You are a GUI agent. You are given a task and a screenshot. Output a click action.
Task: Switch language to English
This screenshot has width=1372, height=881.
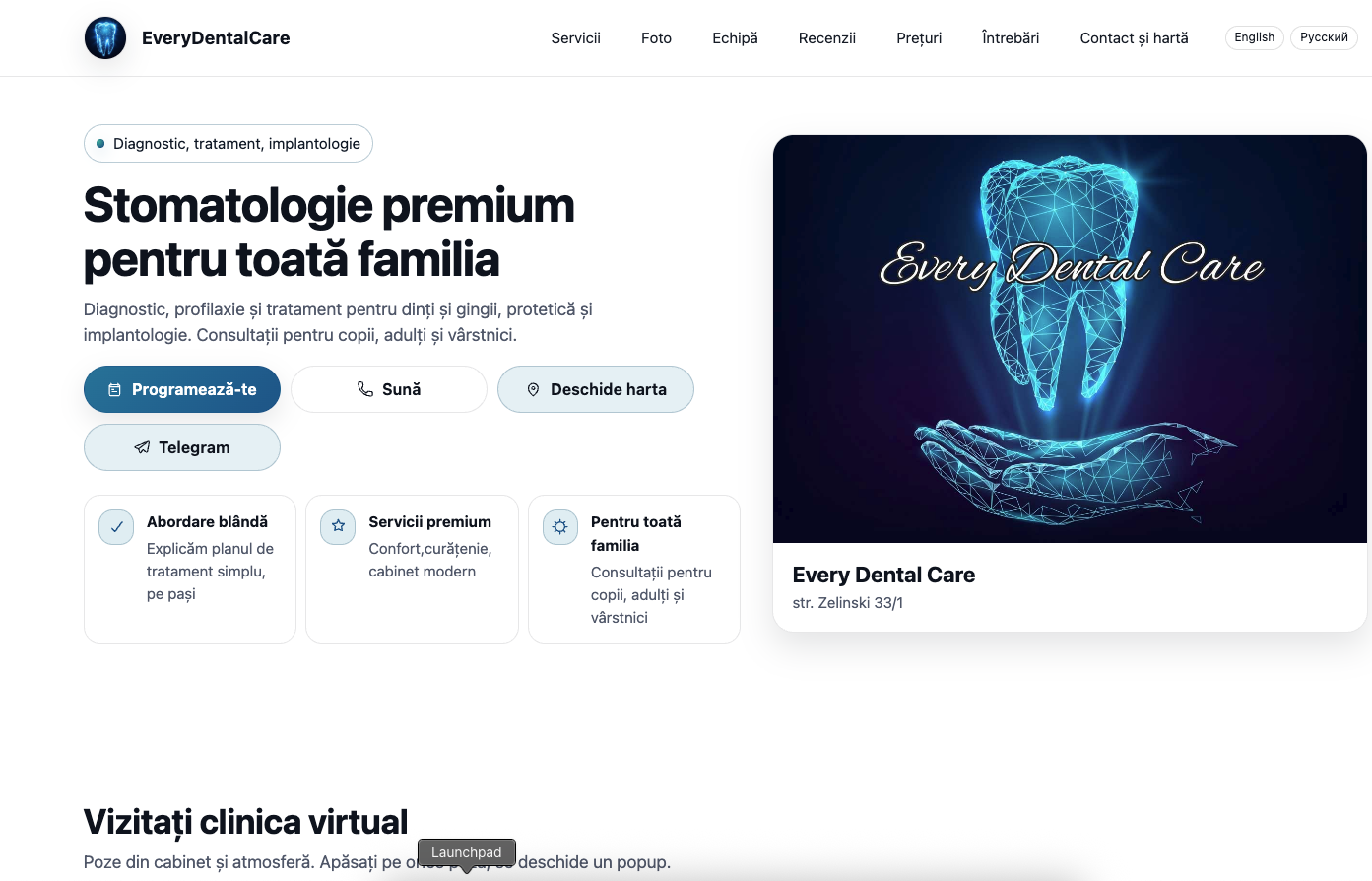(1254, 37)
